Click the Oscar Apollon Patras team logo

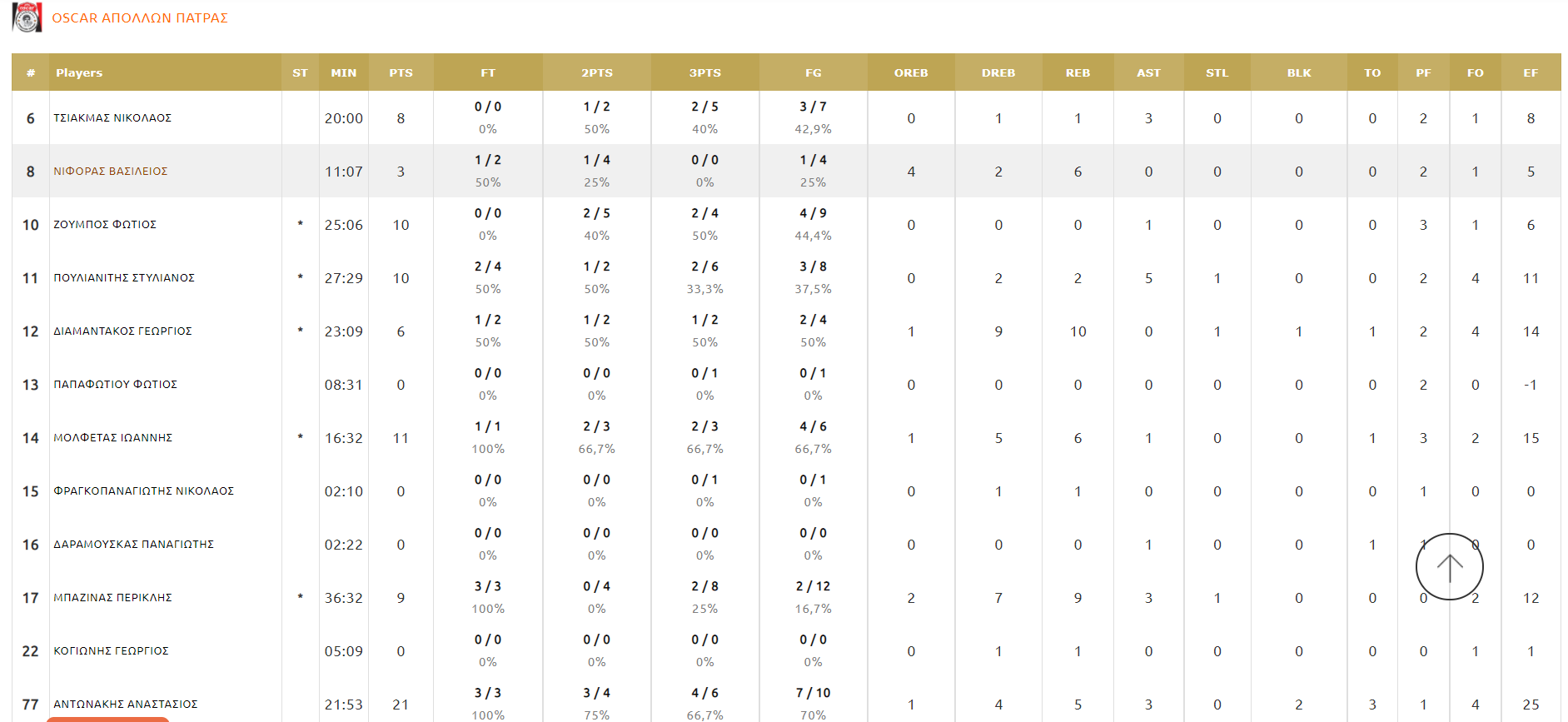[27, 17]
